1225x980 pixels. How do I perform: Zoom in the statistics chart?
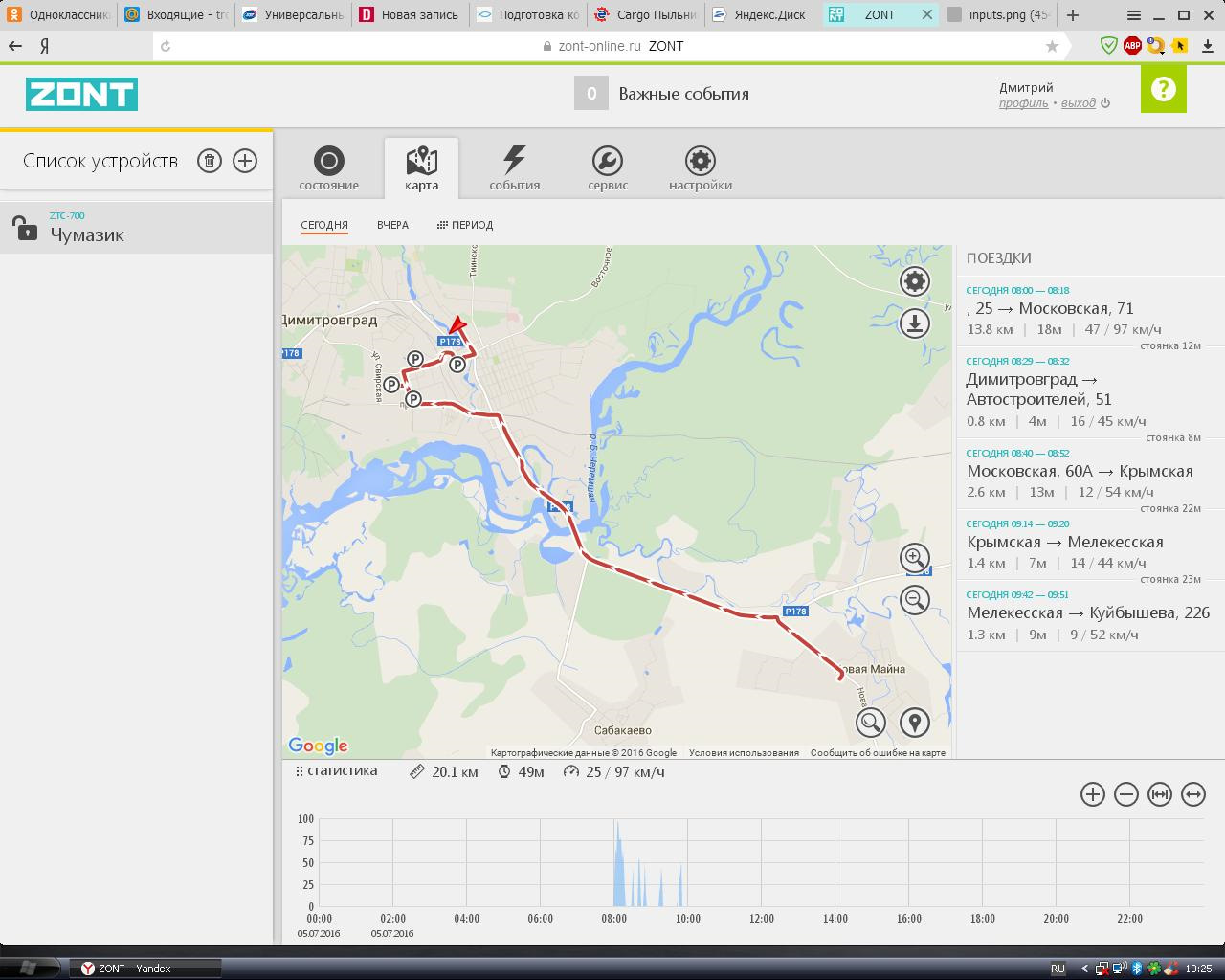tap(1093, 794)
